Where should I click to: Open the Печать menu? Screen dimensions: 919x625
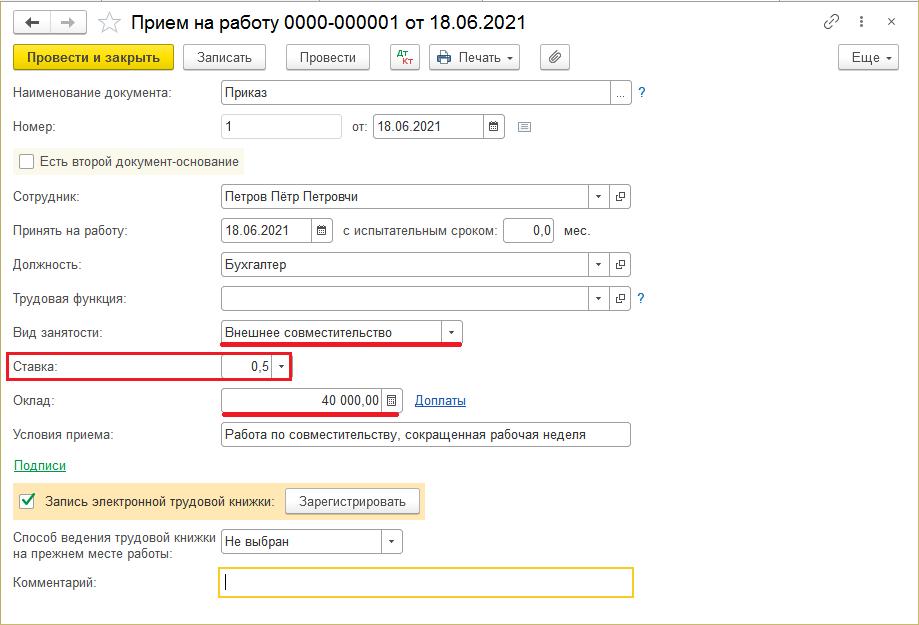(475, 58)
